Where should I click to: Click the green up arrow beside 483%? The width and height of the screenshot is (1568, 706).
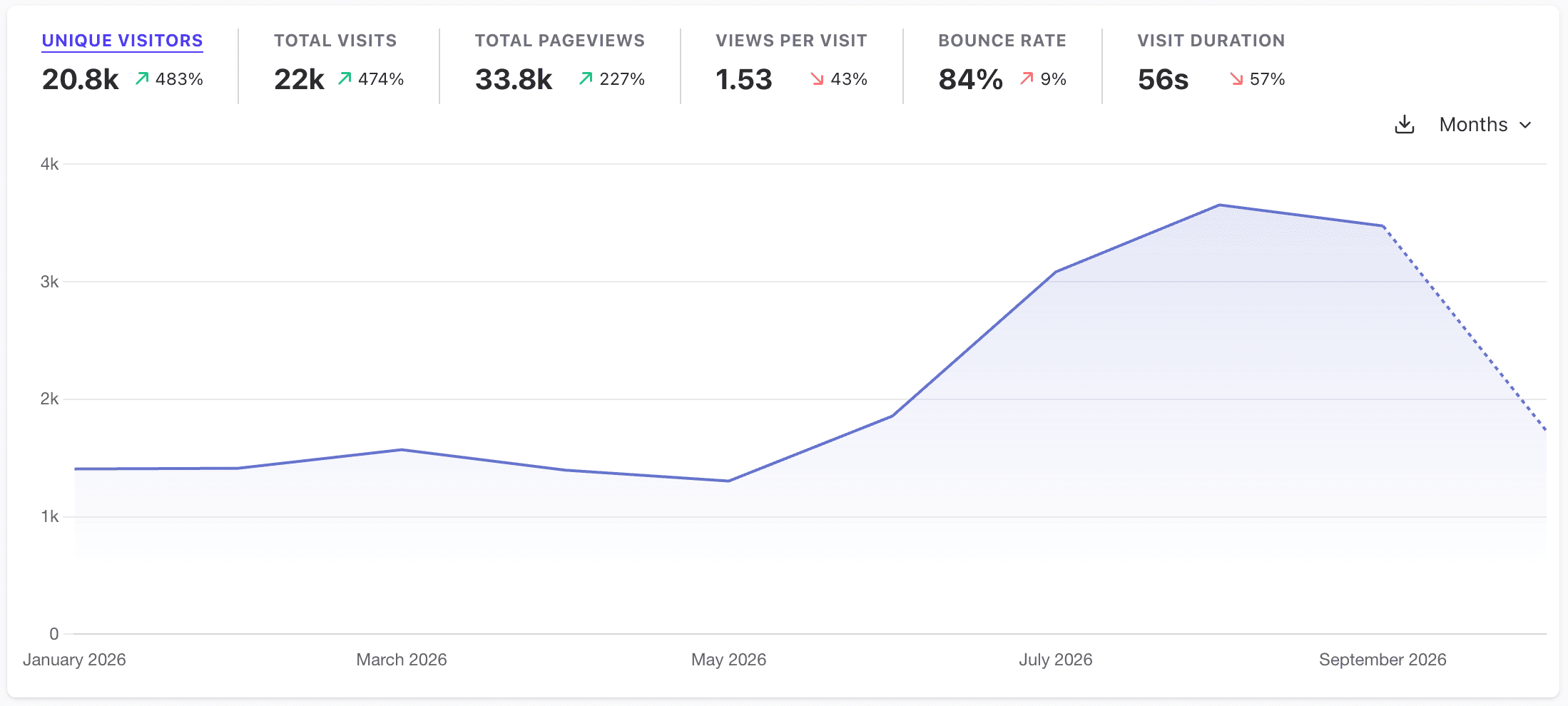[142, 78]
